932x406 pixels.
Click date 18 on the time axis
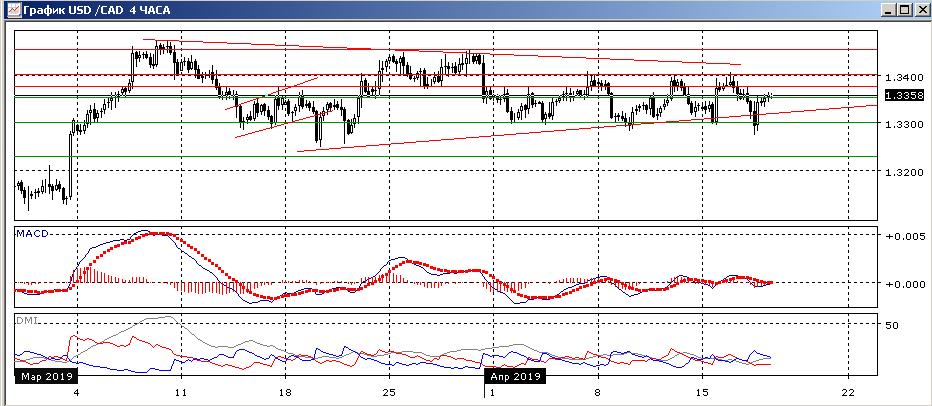285,391
